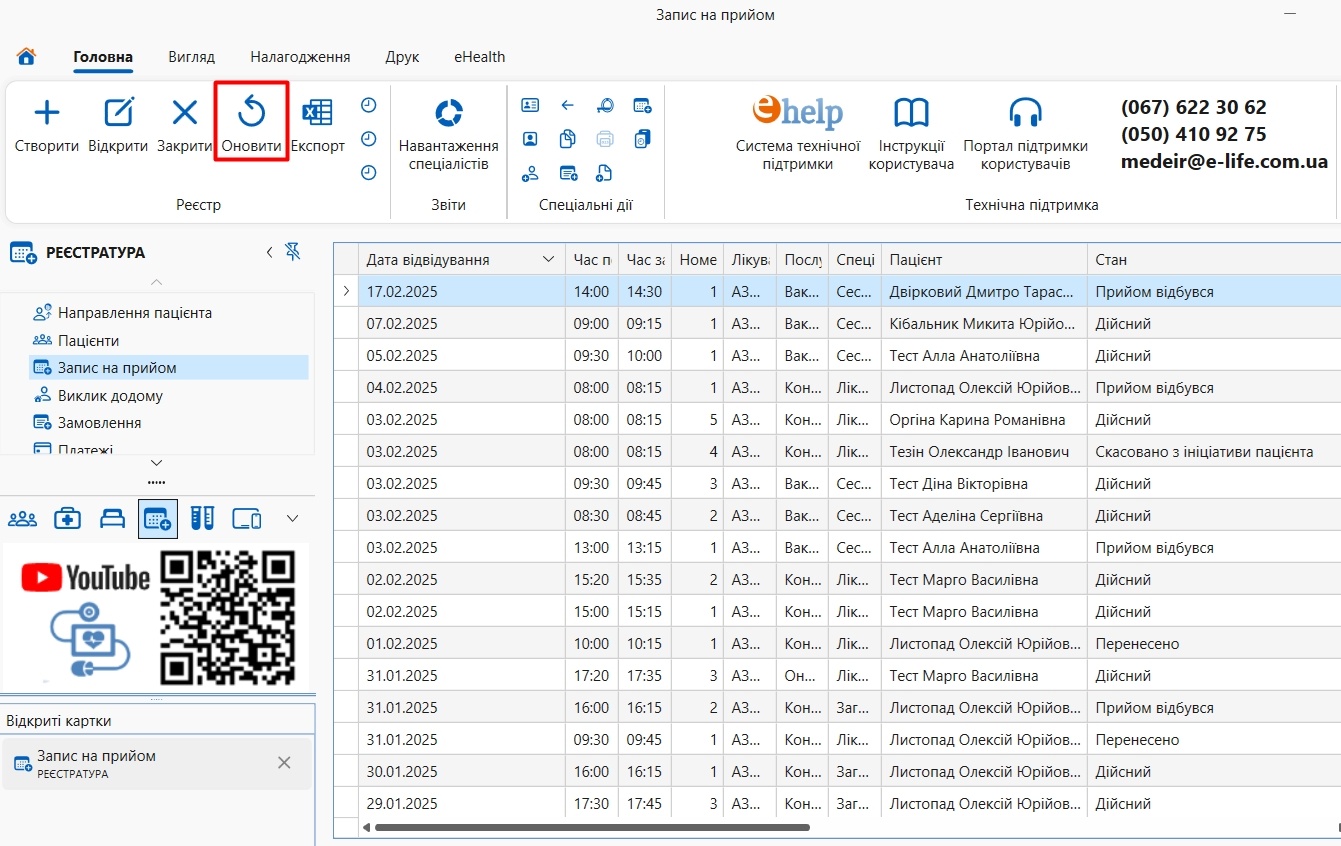1341x846 pixels.
Task: Switch to the devices module icon
Action: (x=247, y=518)
